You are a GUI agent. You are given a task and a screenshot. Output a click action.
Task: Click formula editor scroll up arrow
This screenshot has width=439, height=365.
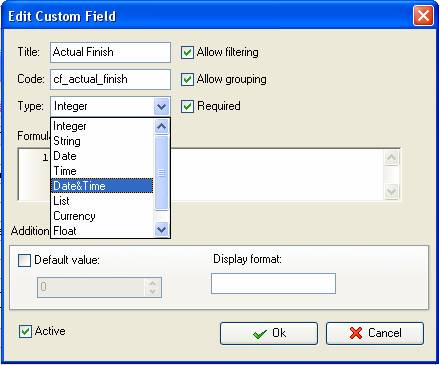[x=391, y=157]
